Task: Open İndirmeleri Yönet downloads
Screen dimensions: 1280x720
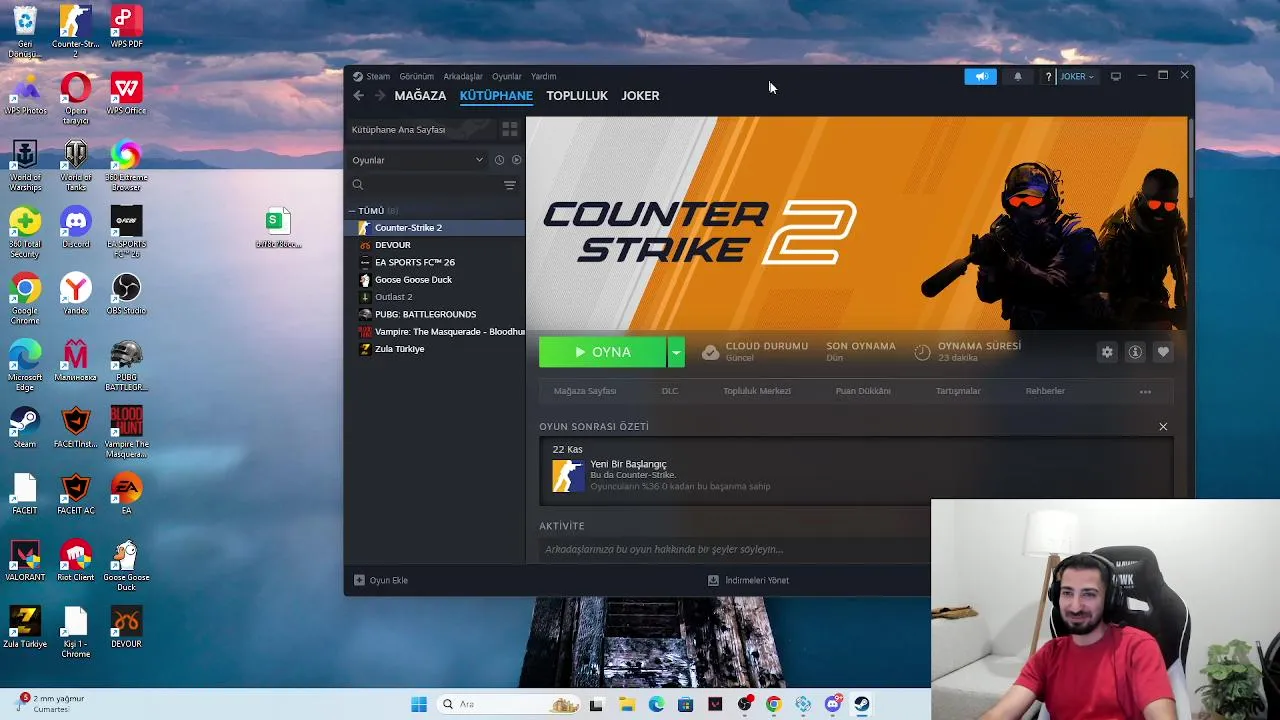Action: (x=749, y=580)
